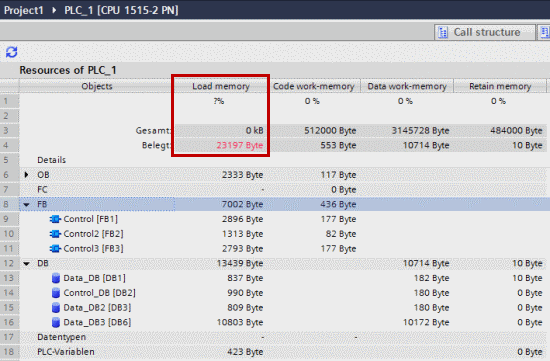
Task: Click the Control2 [FB2] block icon
Action: tap(55, 234)
